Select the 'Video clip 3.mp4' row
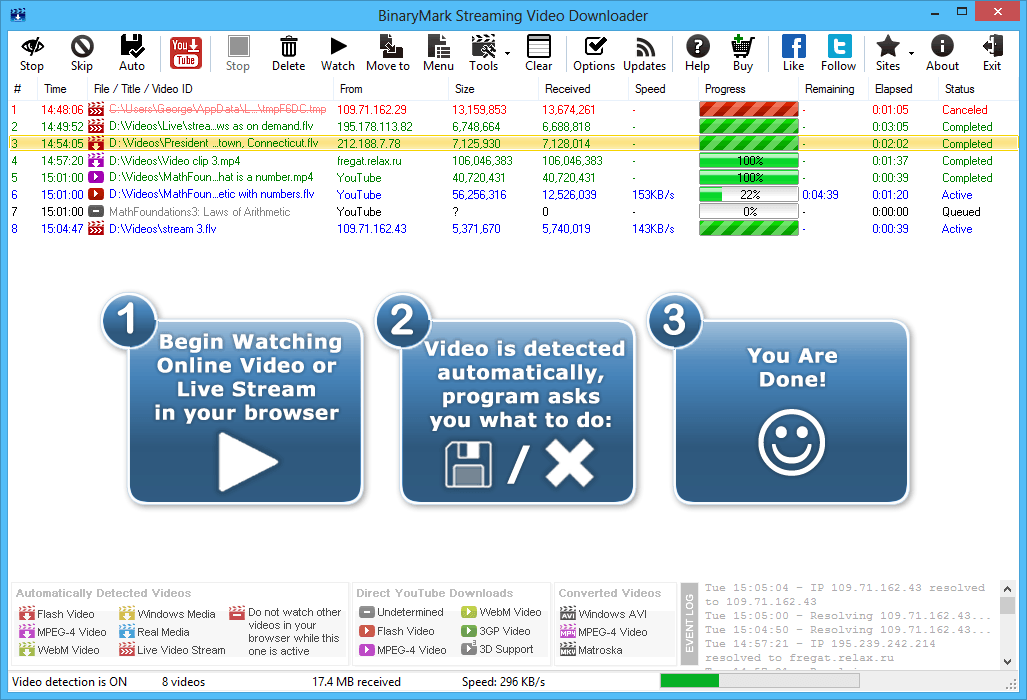 point(514,160)
